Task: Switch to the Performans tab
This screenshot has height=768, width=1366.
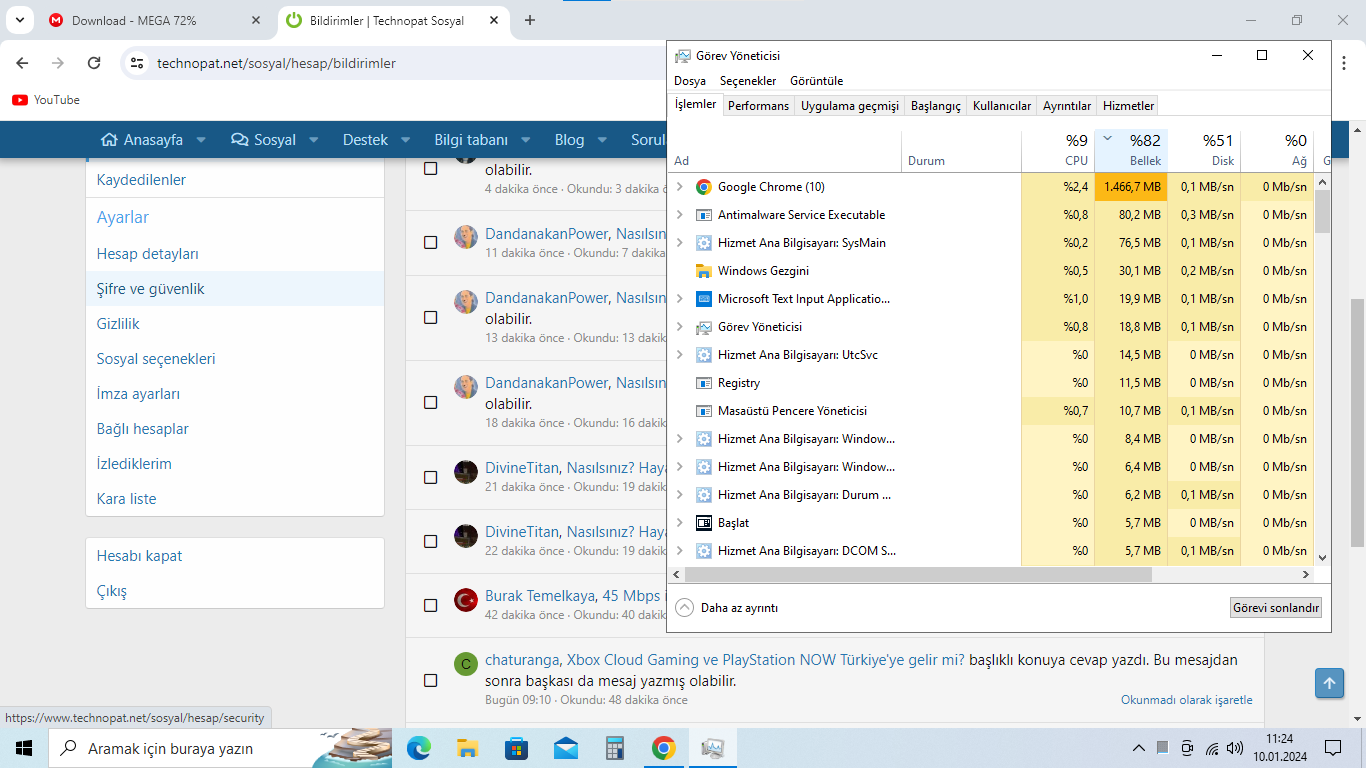Action: click(758, 106)
